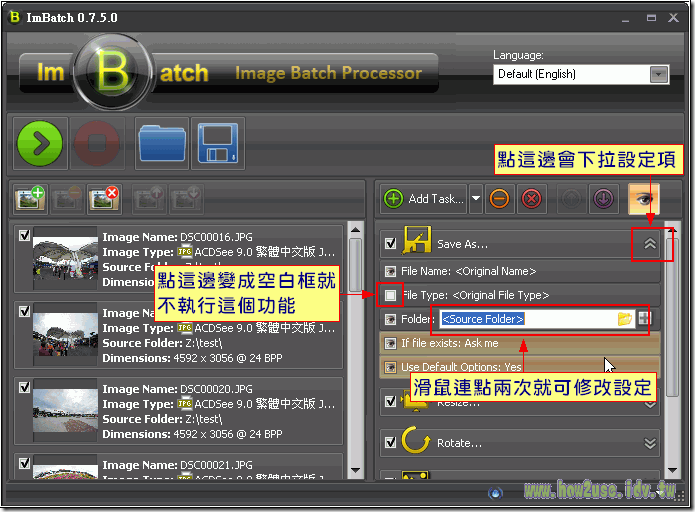The image size is (695, 512).
Task: Collapse the Save As task settings
Action: [650, 243]
